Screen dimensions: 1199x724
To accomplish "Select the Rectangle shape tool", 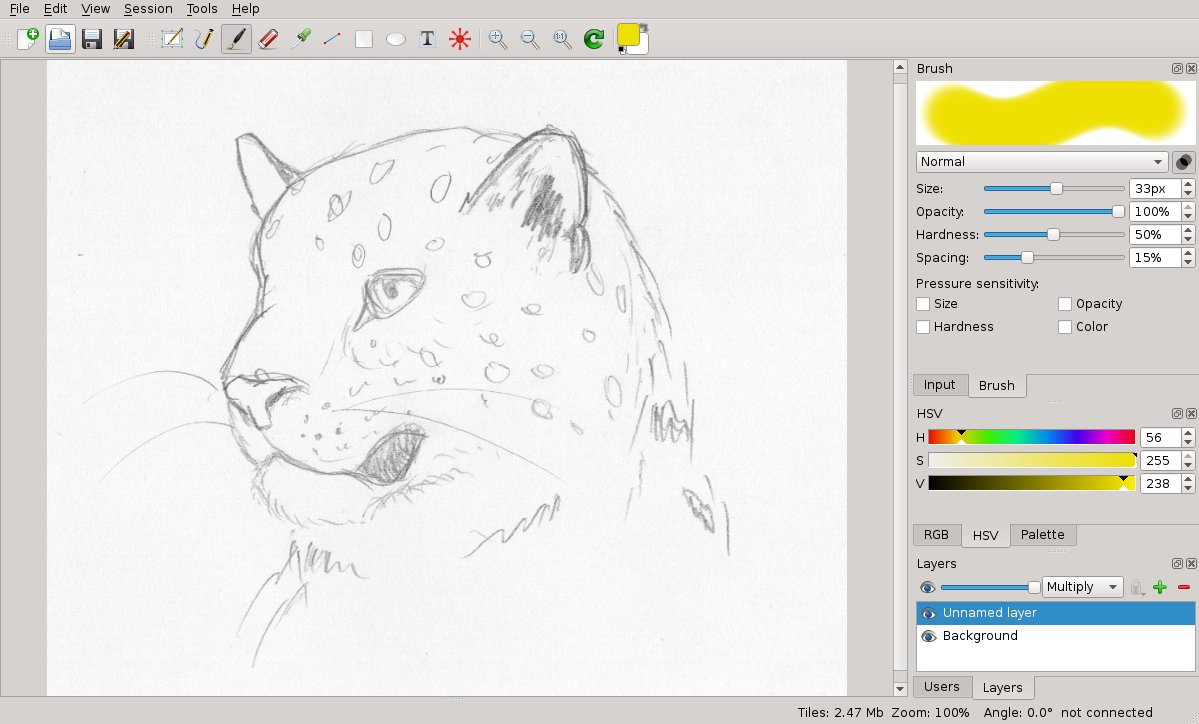I will (x=364, y=39).
